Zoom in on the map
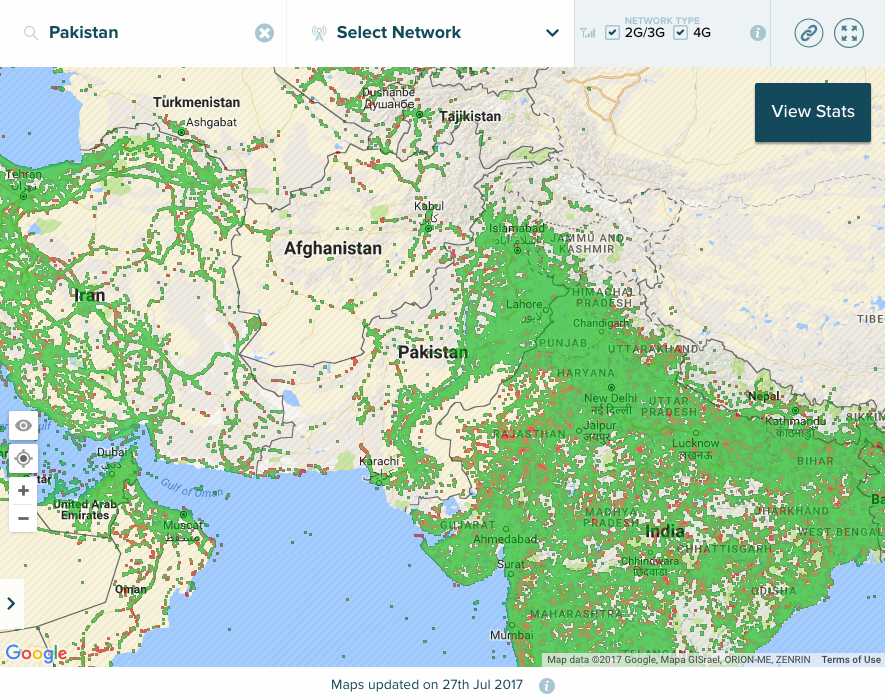 23,491
